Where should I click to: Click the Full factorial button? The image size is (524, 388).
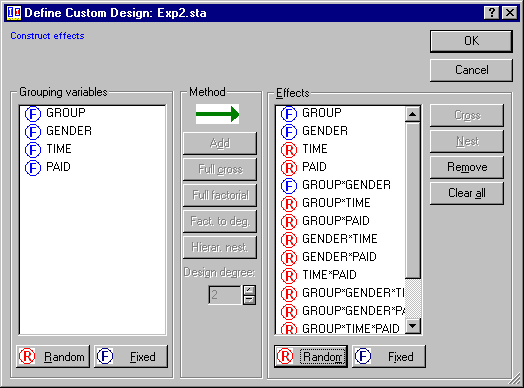point(220,195)
